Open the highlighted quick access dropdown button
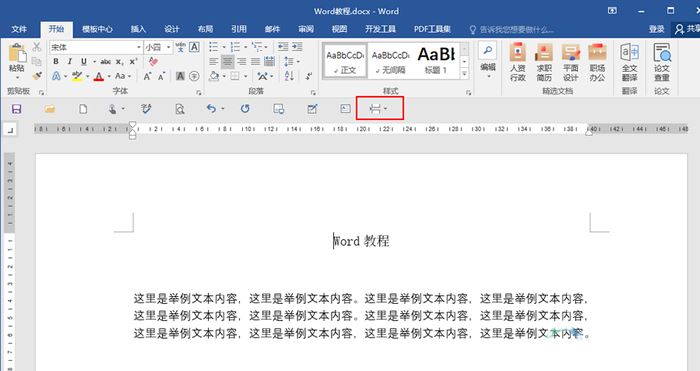Screen dimensions: 700x371 (x=379, y=108)
